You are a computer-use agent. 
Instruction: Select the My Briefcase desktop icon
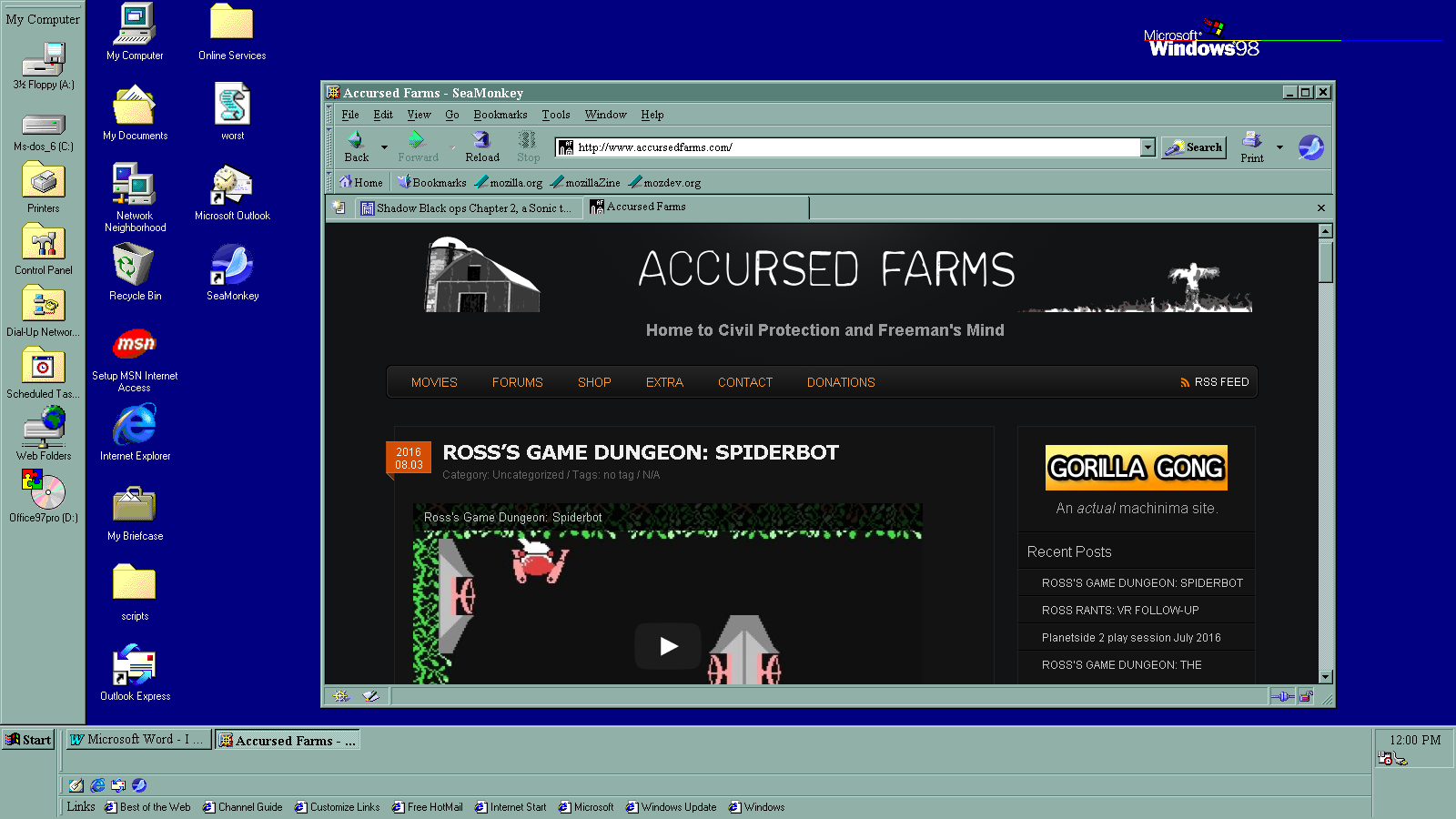pos(135,512)
